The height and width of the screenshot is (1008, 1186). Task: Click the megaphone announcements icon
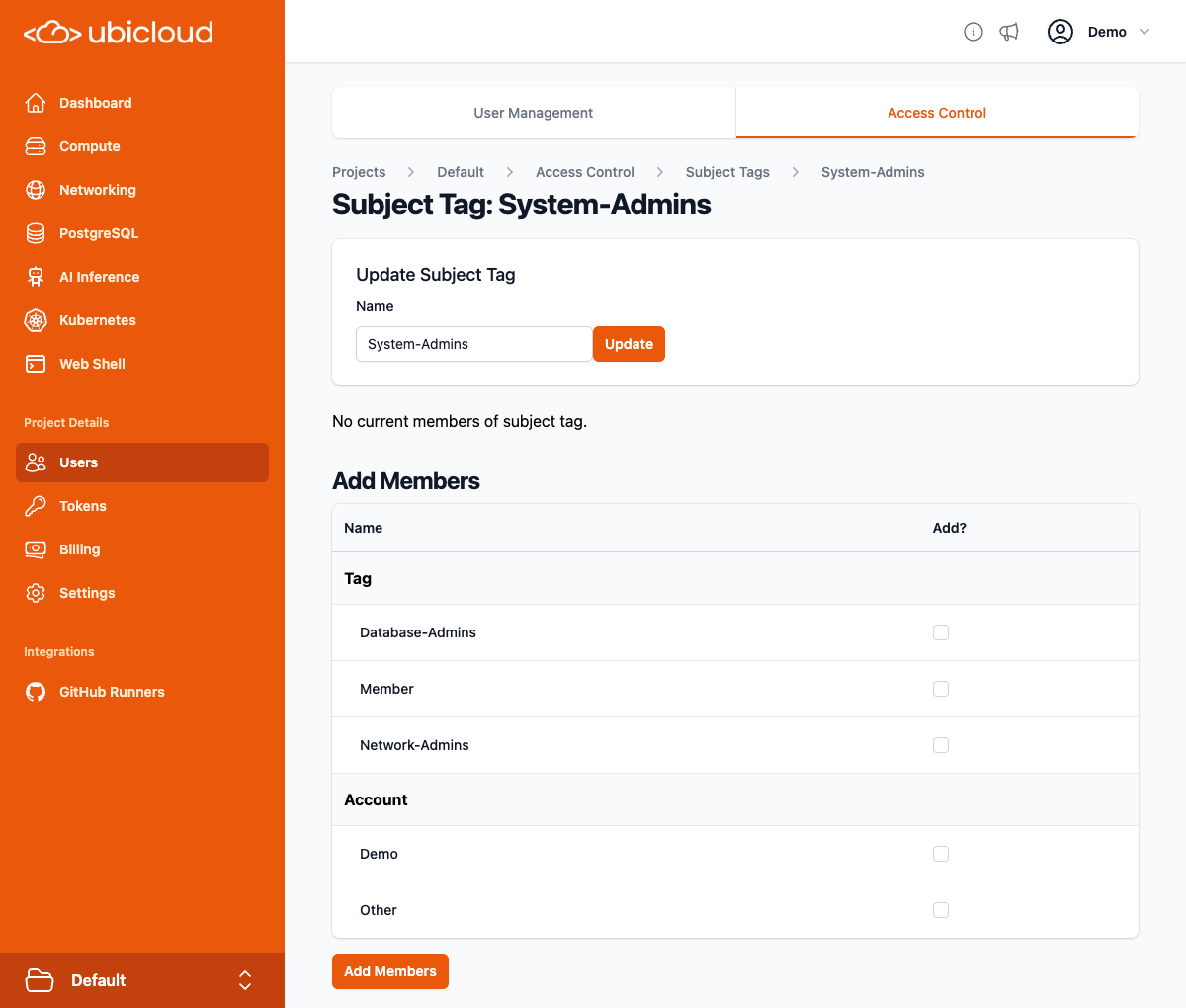pos(1009,32)
